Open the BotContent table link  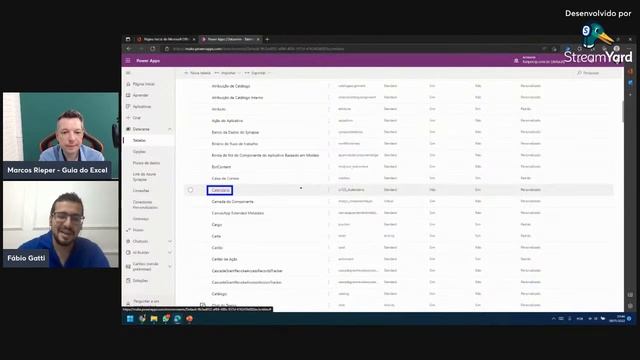click(221, 167)
